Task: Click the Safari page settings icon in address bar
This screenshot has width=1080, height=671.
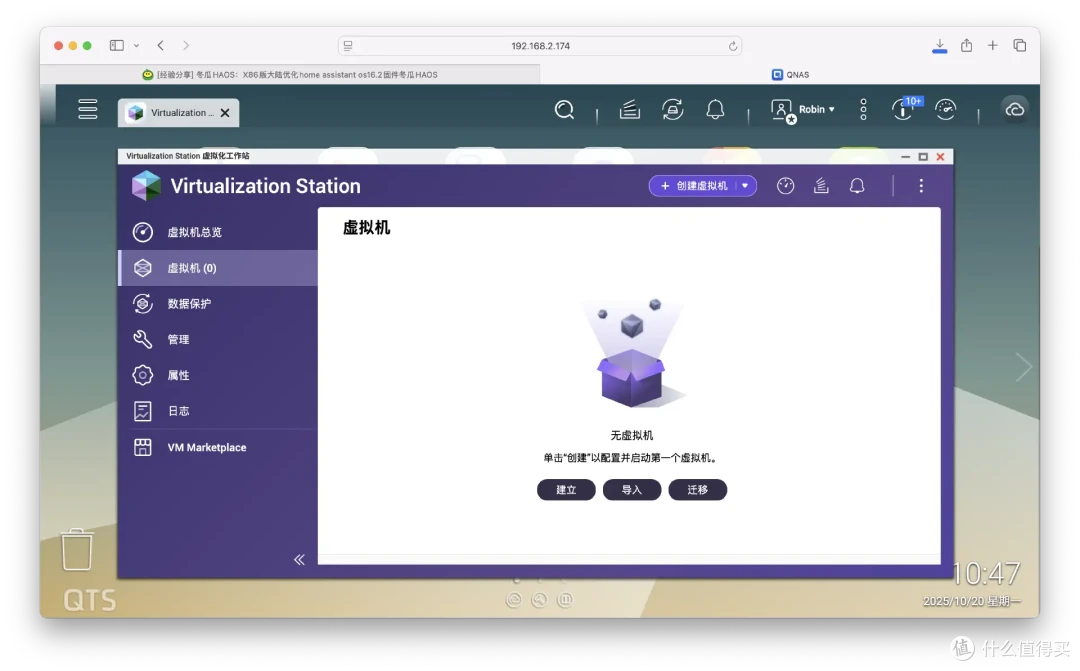Action: [x=349, y=46]
